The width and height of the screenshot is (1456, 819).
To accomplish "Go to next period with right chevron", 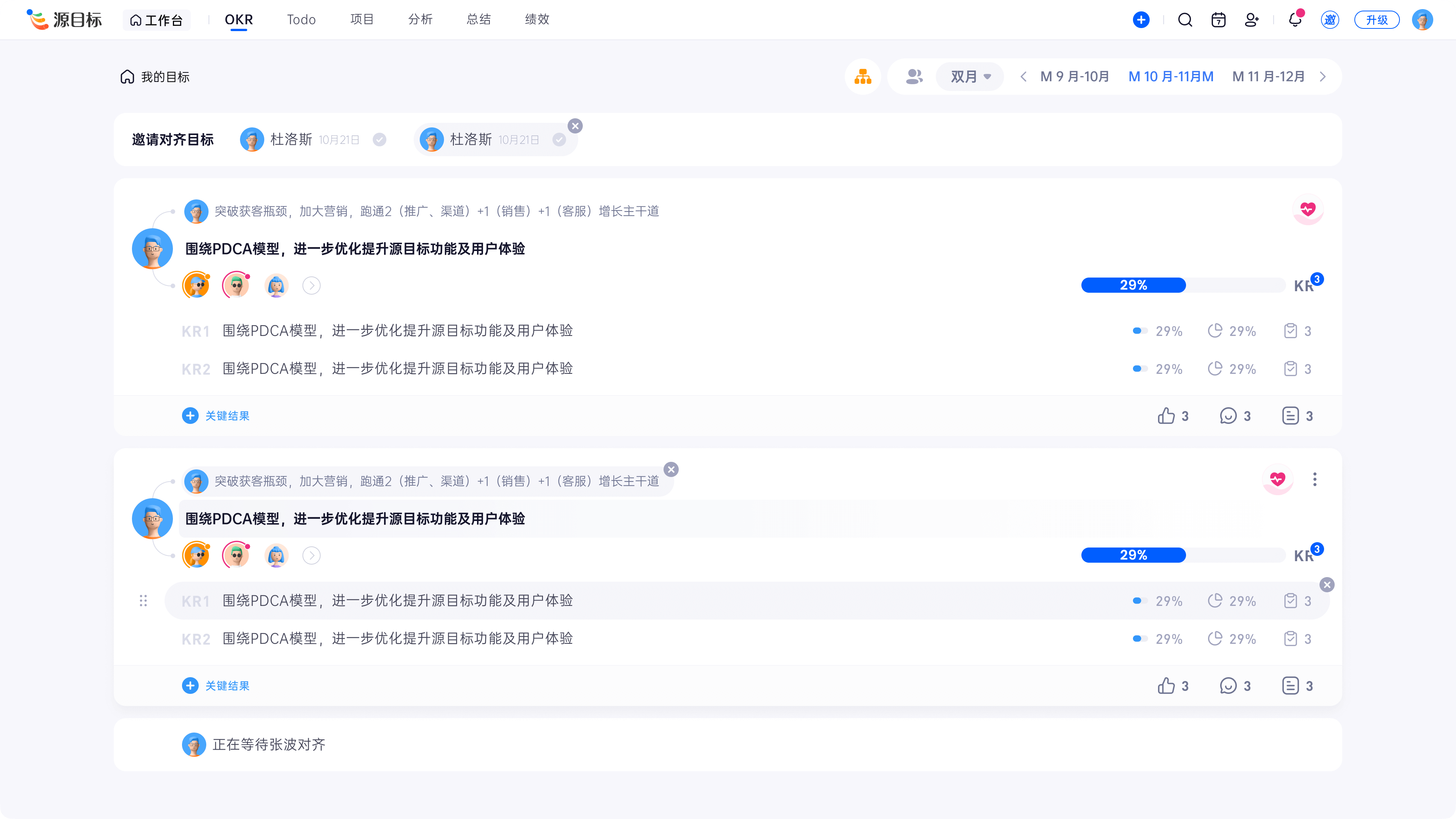I will pos(1323,76).
